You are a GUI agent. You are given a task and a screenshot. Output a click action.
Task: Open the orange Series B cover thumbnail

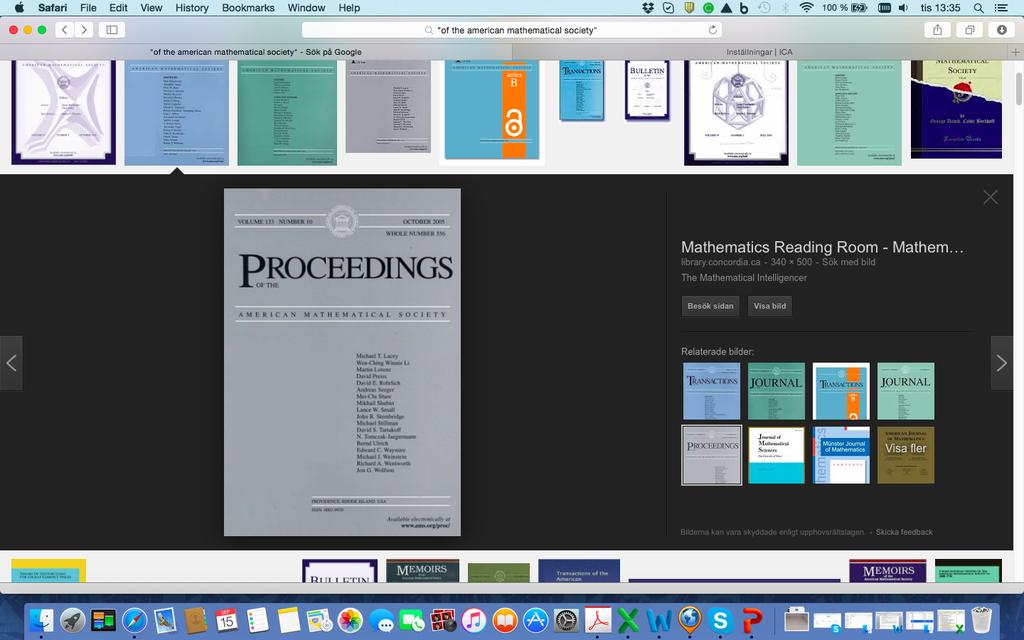[492, 110]
